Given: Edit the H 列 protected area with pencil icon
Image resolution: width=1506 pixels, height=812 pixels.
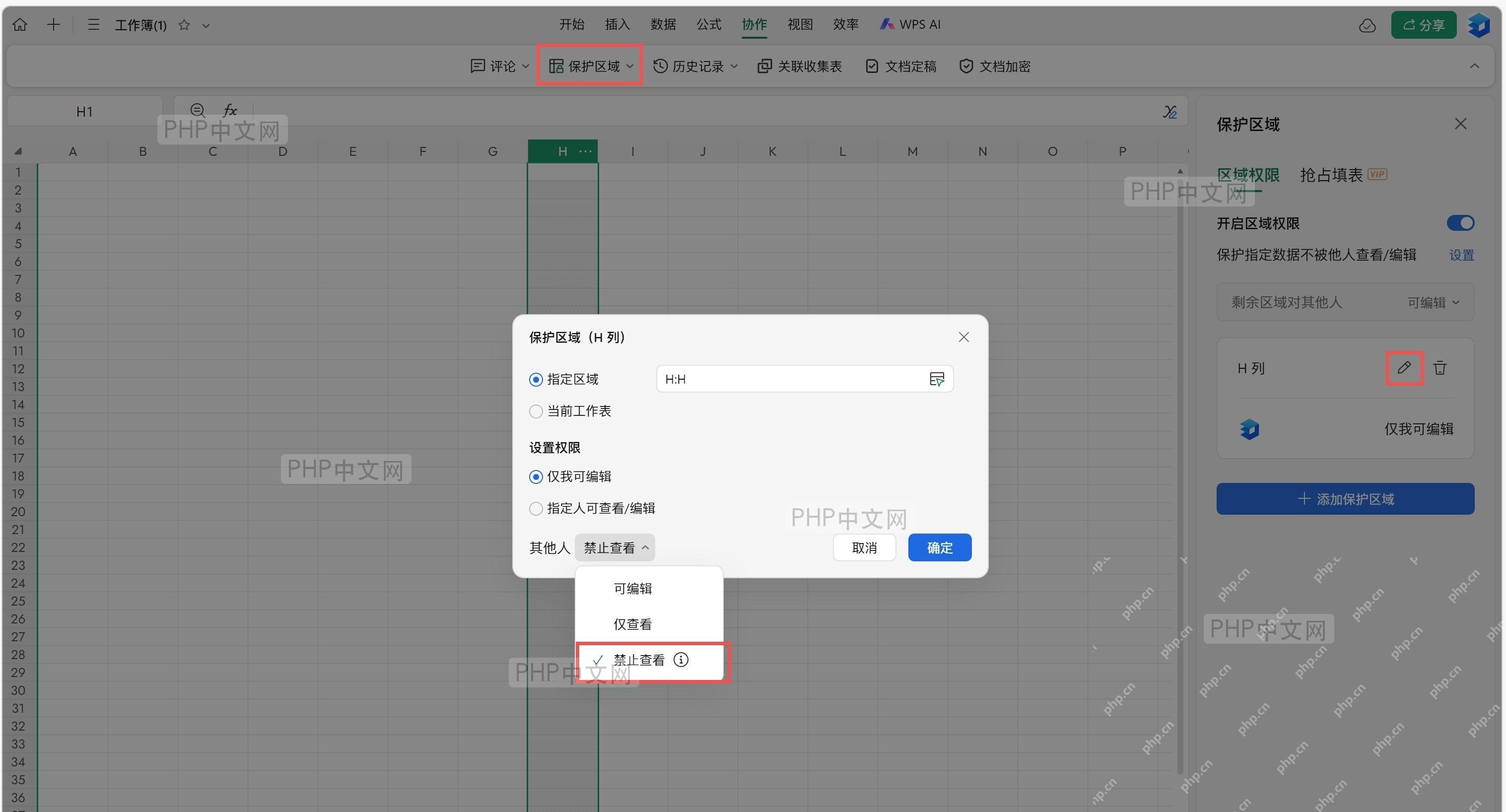Looking at the screenshot, I should 1404,368.
